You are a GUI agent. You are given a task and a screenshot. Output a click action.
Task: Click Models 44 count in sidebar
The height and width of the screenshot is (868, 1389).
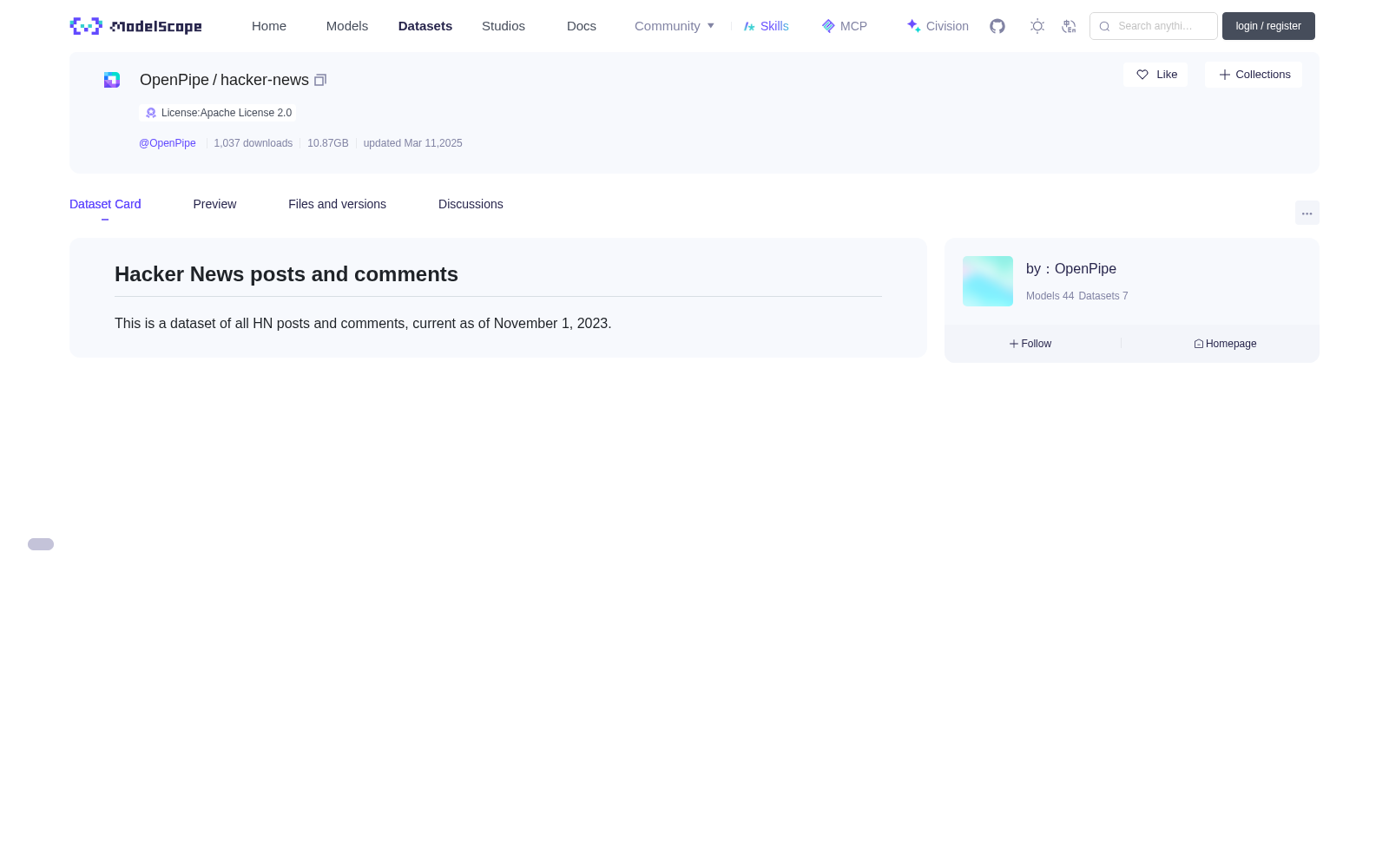click(x=1050, y=296)
